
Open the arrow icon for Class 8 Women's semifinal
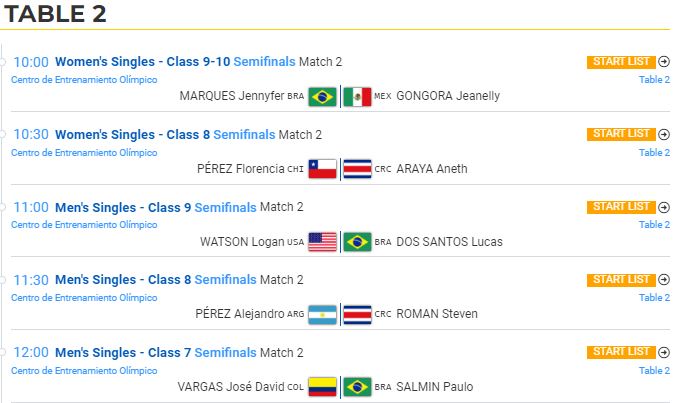(664, 134)
